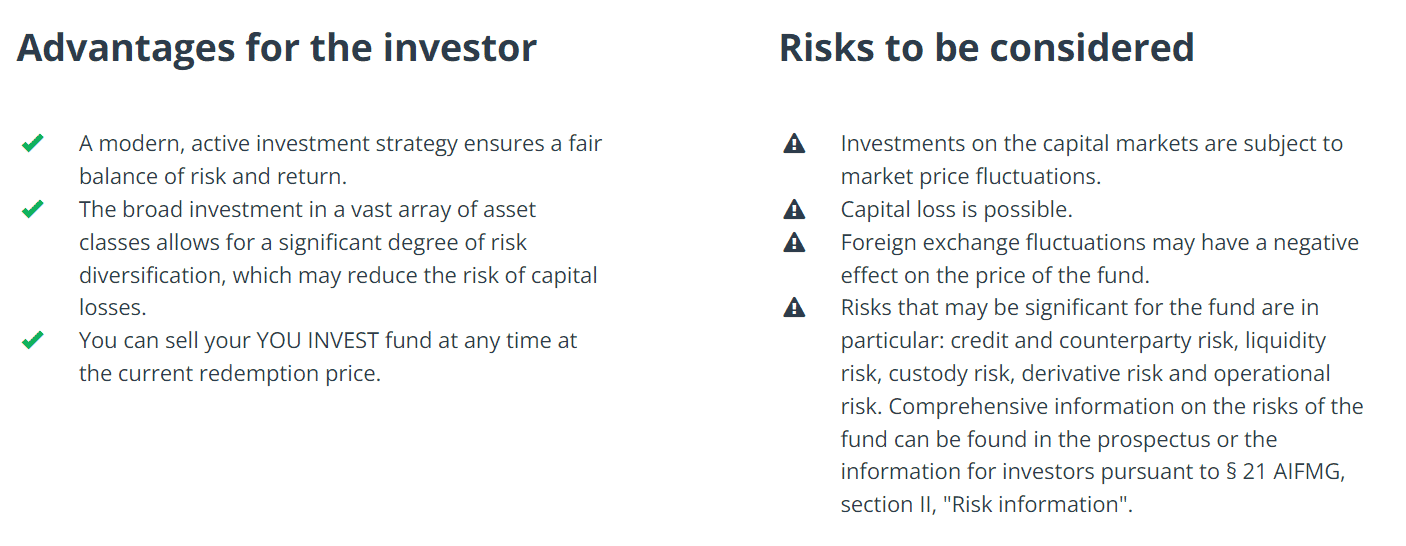
Task: Click warning icon next to "Risks that may be significant"
Action: tap(794, 308)
